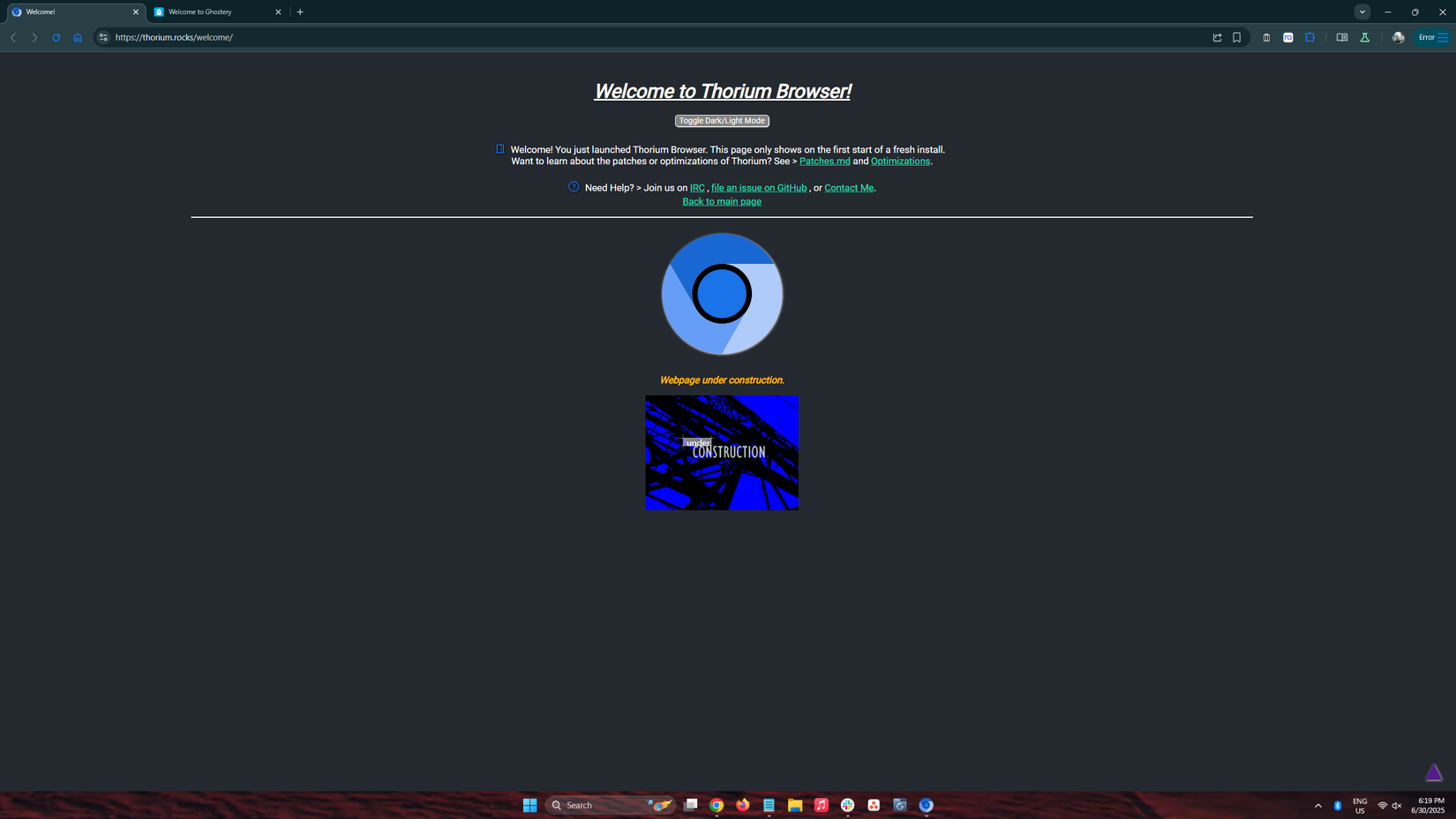Click the Back to main page link
1456x819 pixels.
point(722,201)
